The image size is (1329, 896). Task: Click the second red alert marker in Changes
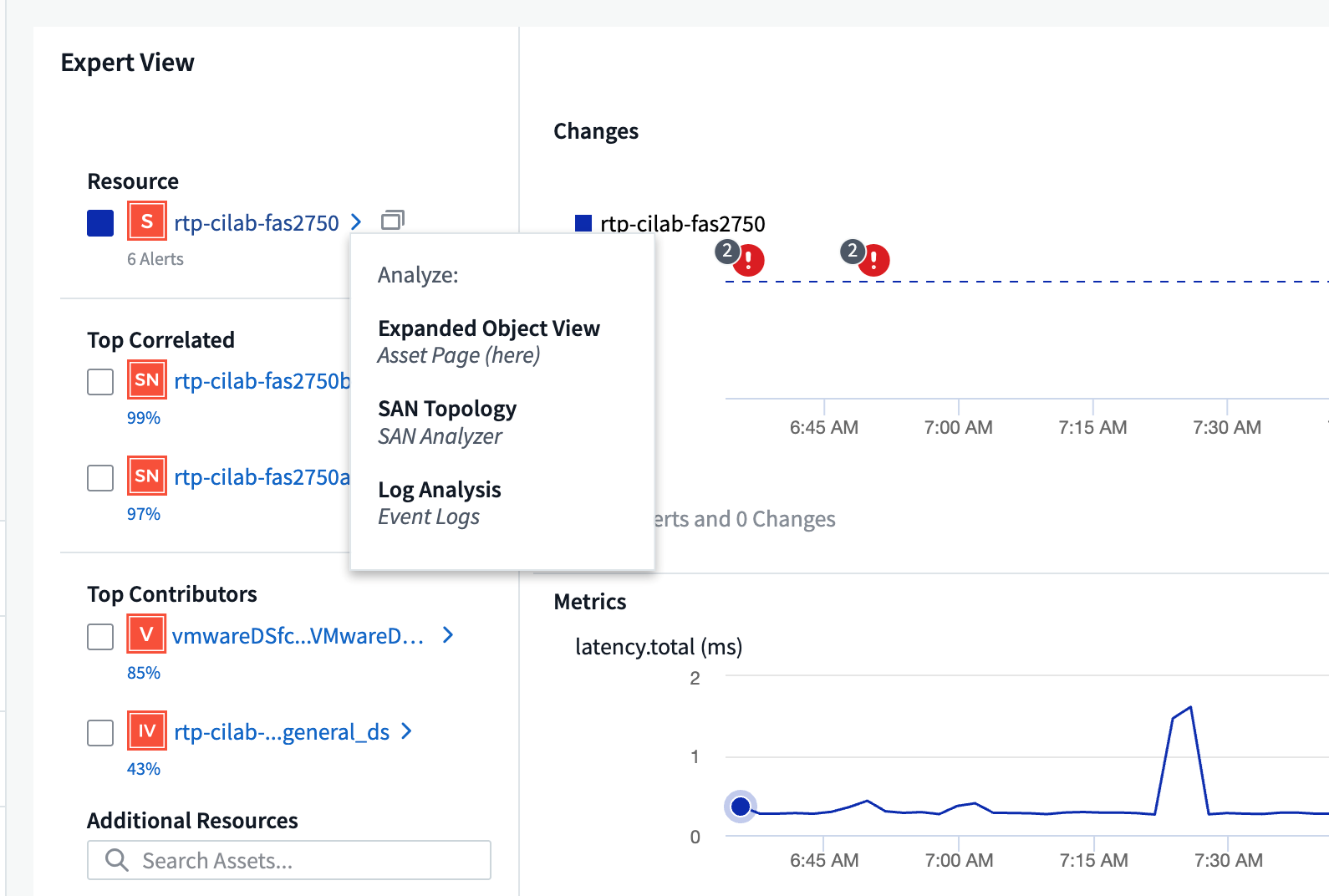click(873, 260)
